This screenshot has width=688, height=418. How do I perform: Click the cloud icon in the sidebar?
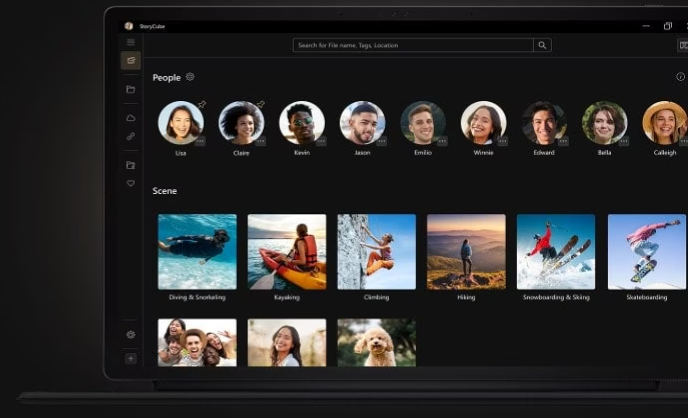pyautogui.click(x=130, y=118)
